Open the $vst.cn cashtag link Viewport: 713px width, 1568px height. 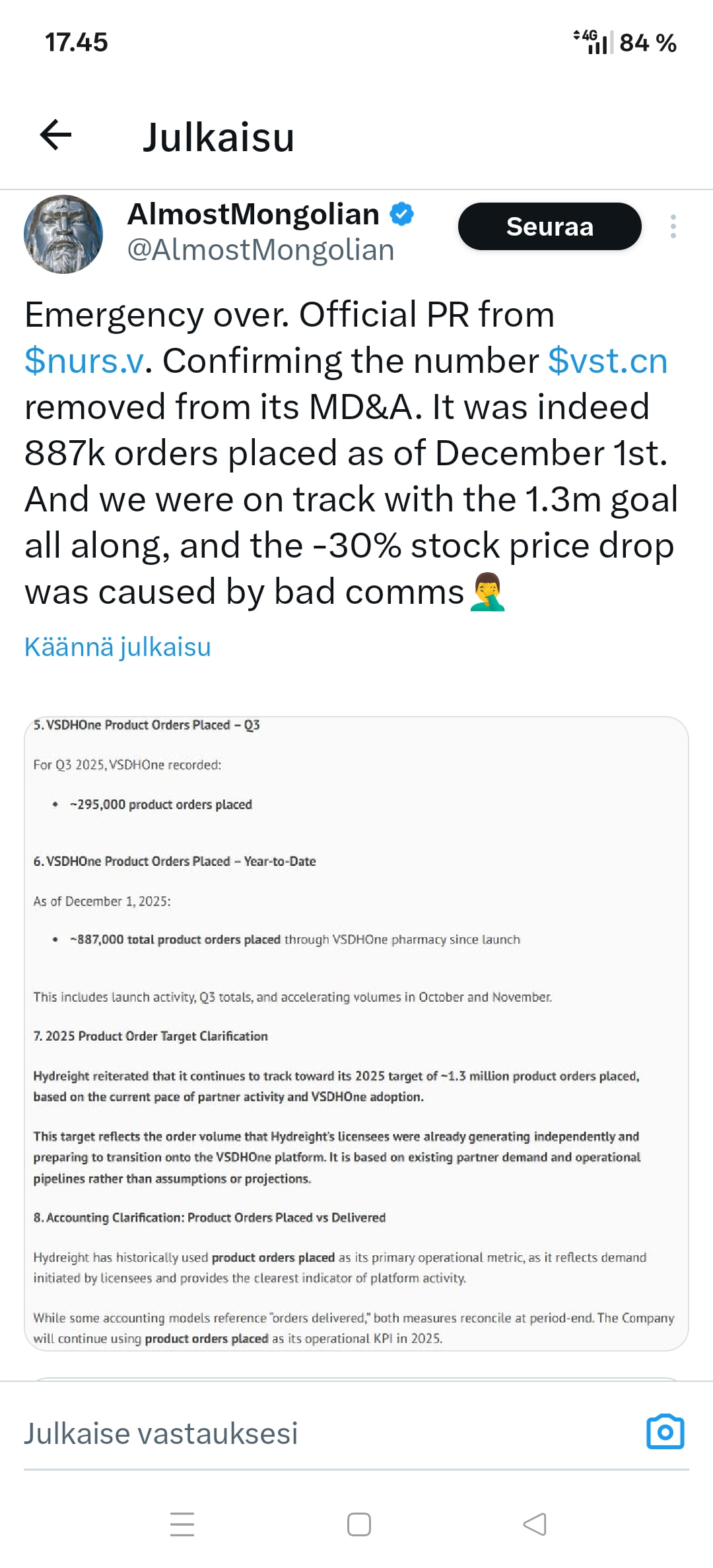point(607,361)
